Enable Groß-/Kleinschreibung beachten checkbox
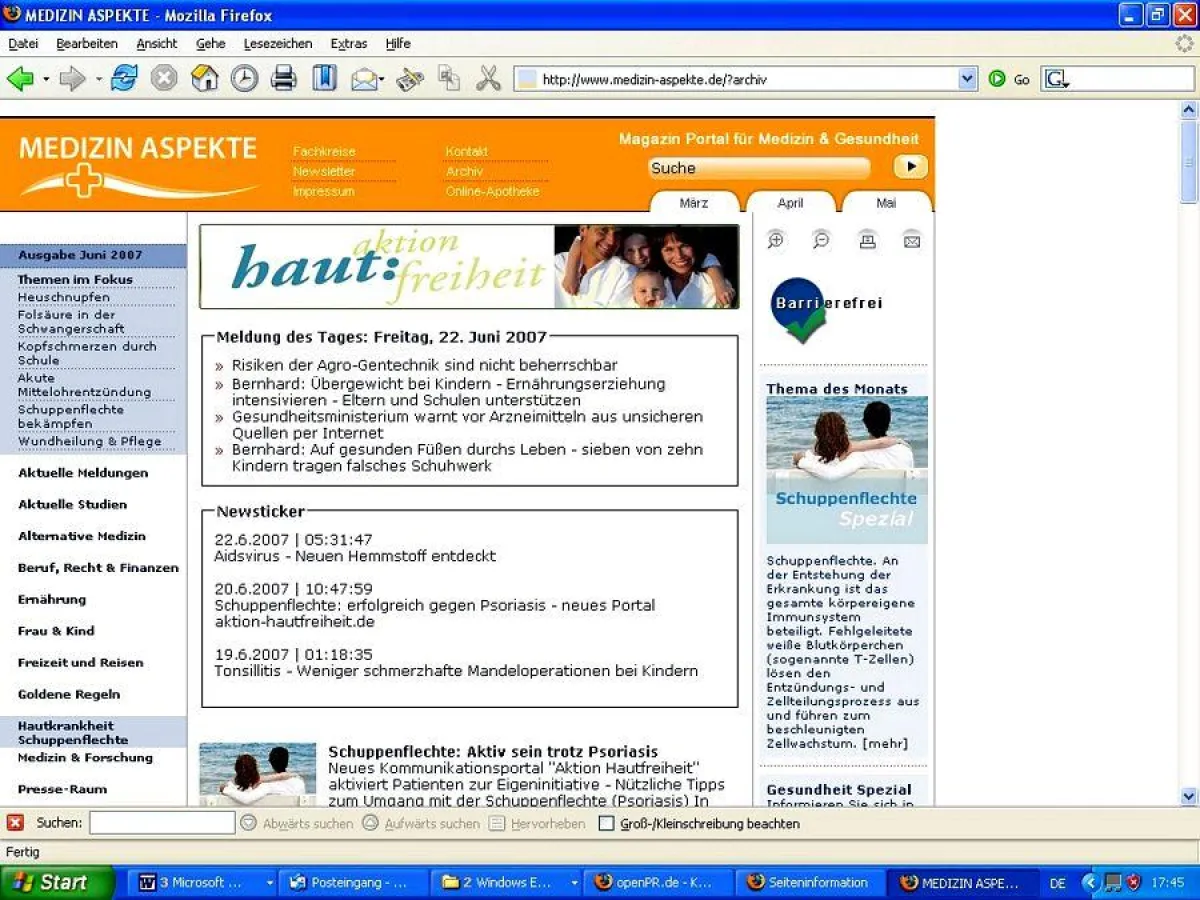Viewport: 1200px width, 900px height. [606, 824]
